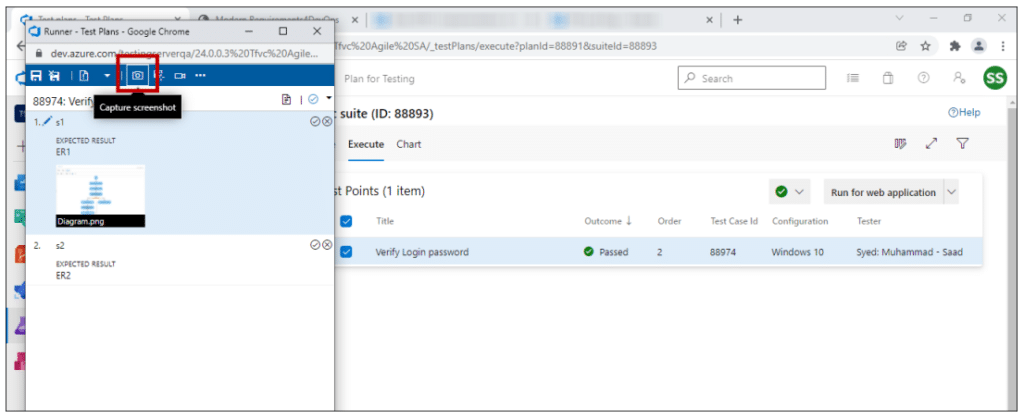Open the Chrome tab search chevron
Viewport: 1024px width, 418px height.
[x=900, y=18]
